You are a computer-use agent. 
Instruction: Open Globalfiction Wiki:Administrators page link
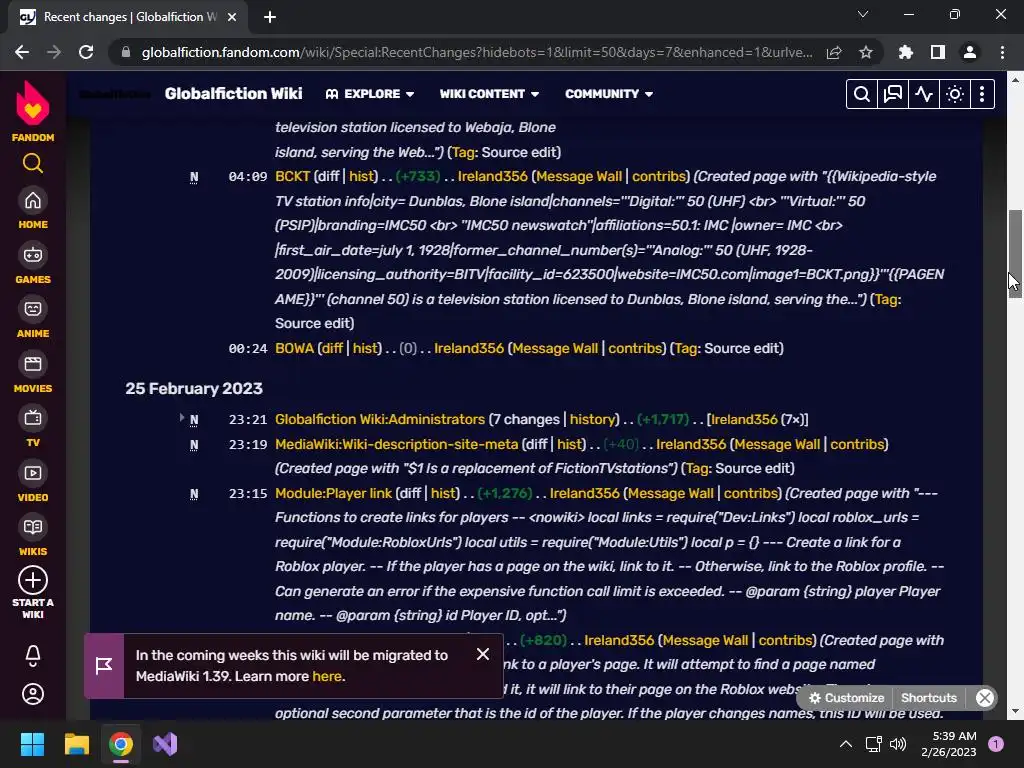tap(379, 419)
